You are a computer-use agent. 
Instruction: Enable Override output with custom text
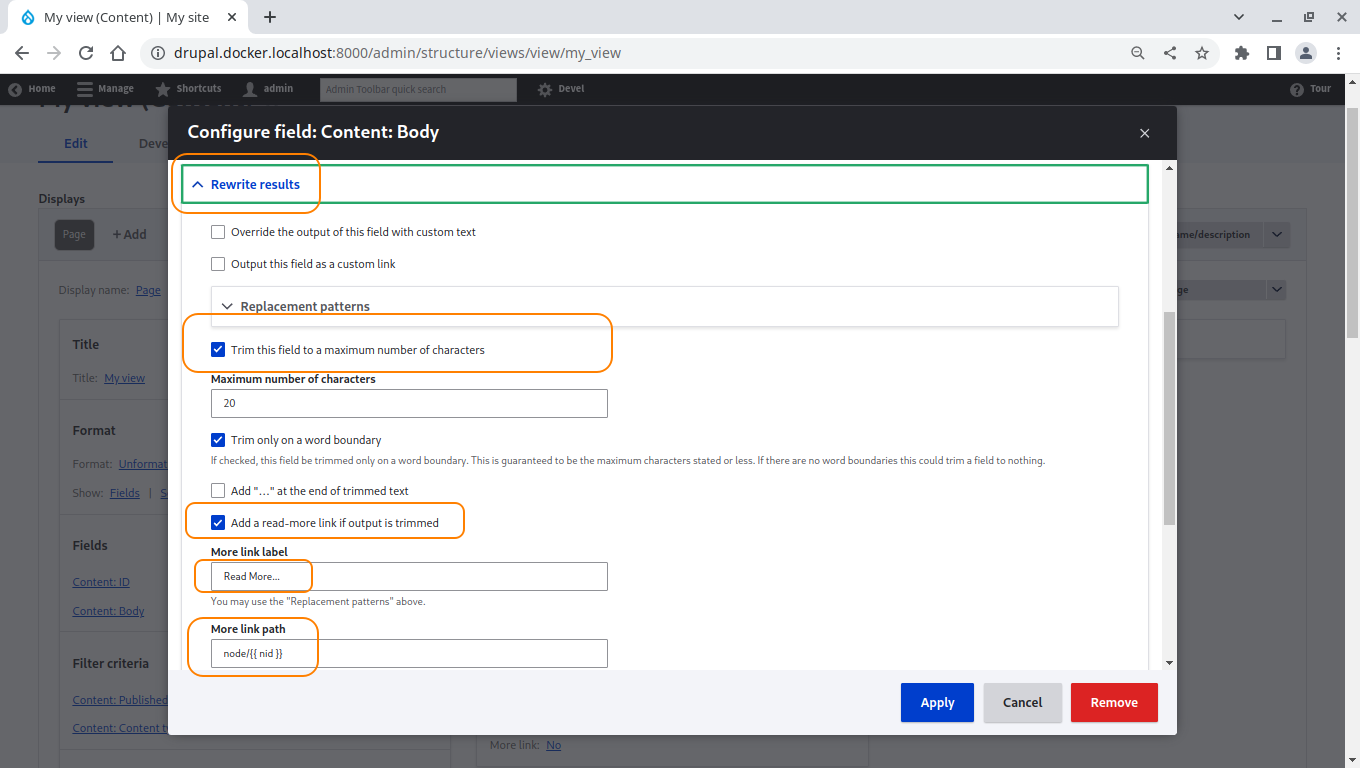[218, 232]
